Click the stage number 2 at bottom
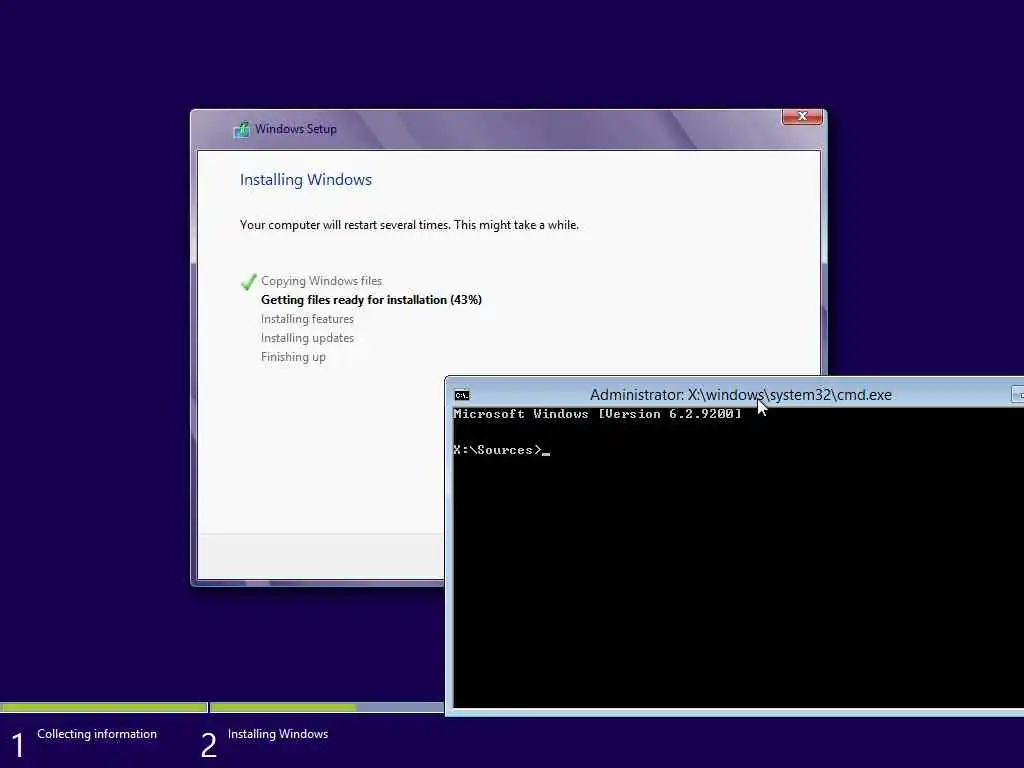1024x768 pixels. tap(208, 746)
